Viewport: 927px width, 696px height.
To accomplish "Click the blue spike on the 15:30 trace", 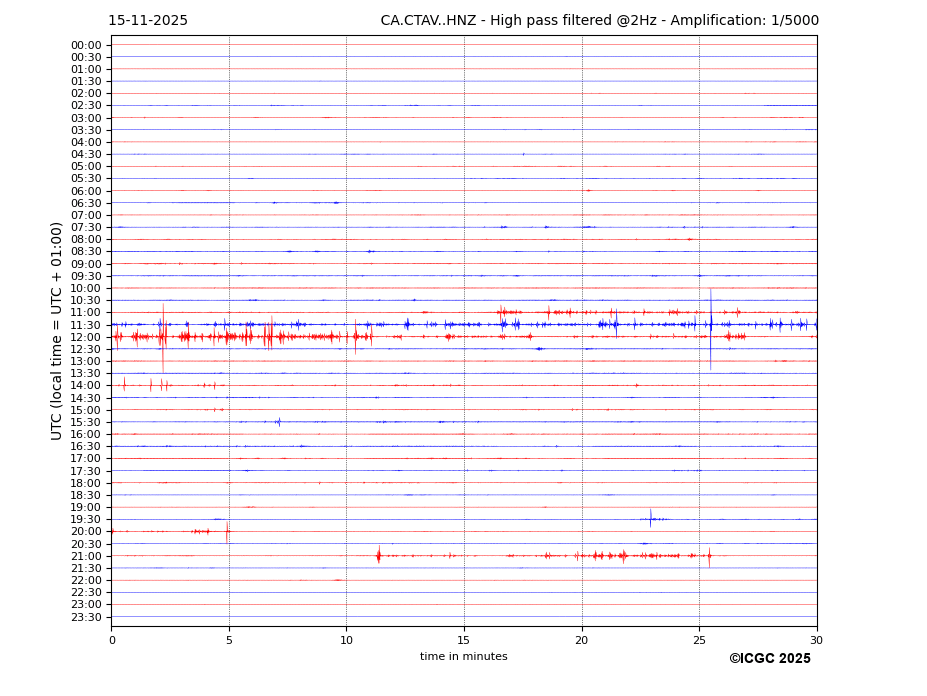I will pos(278,422).
